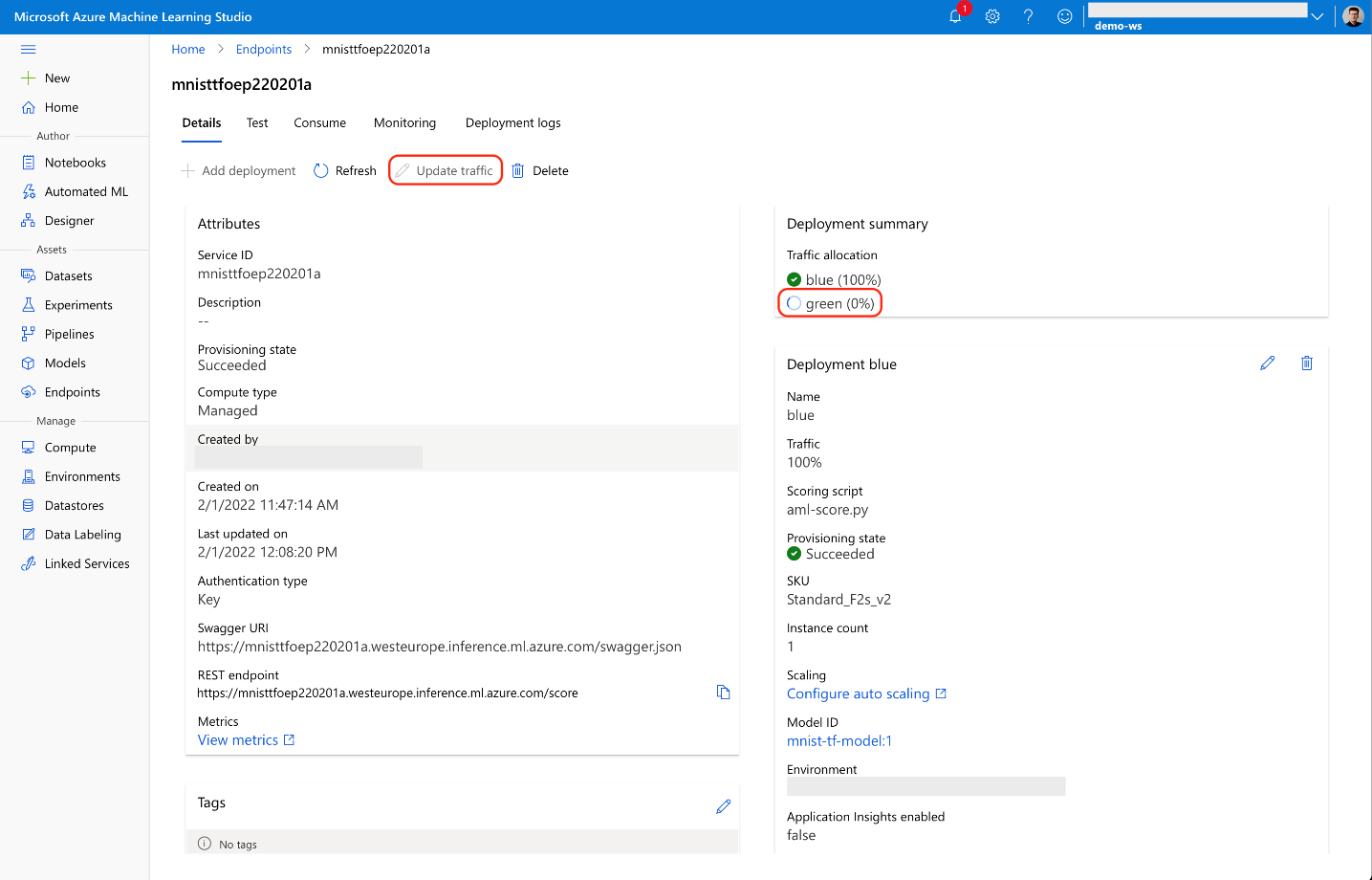The height and width of the screenshot is (880, 1372).
Task: Open Environments icon in sidebar
Action: point(29,476)
